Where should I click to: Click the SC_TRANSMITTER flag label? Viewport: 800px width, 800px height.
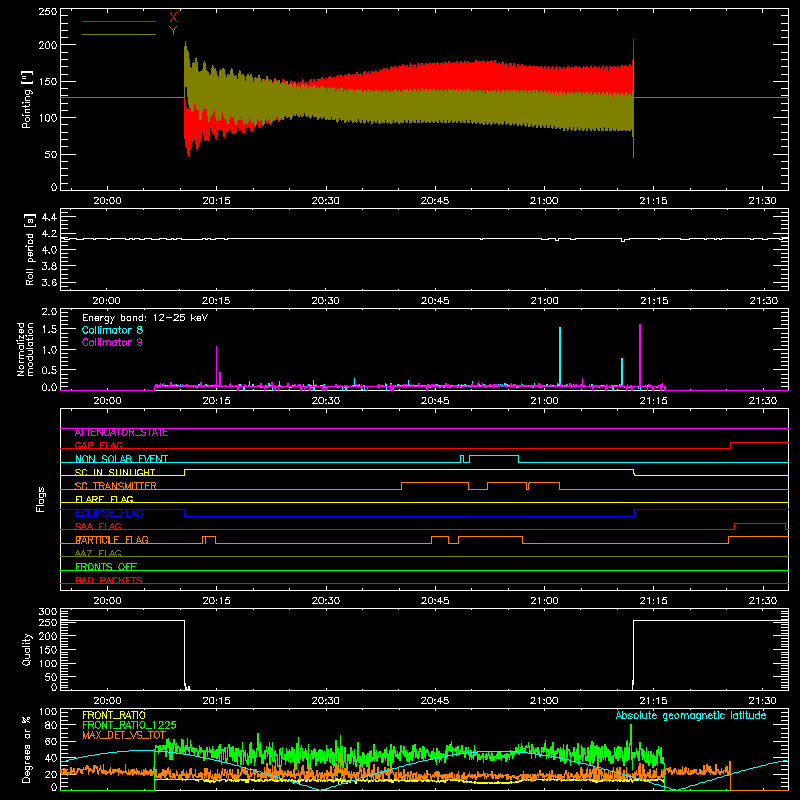pos(115,486)
